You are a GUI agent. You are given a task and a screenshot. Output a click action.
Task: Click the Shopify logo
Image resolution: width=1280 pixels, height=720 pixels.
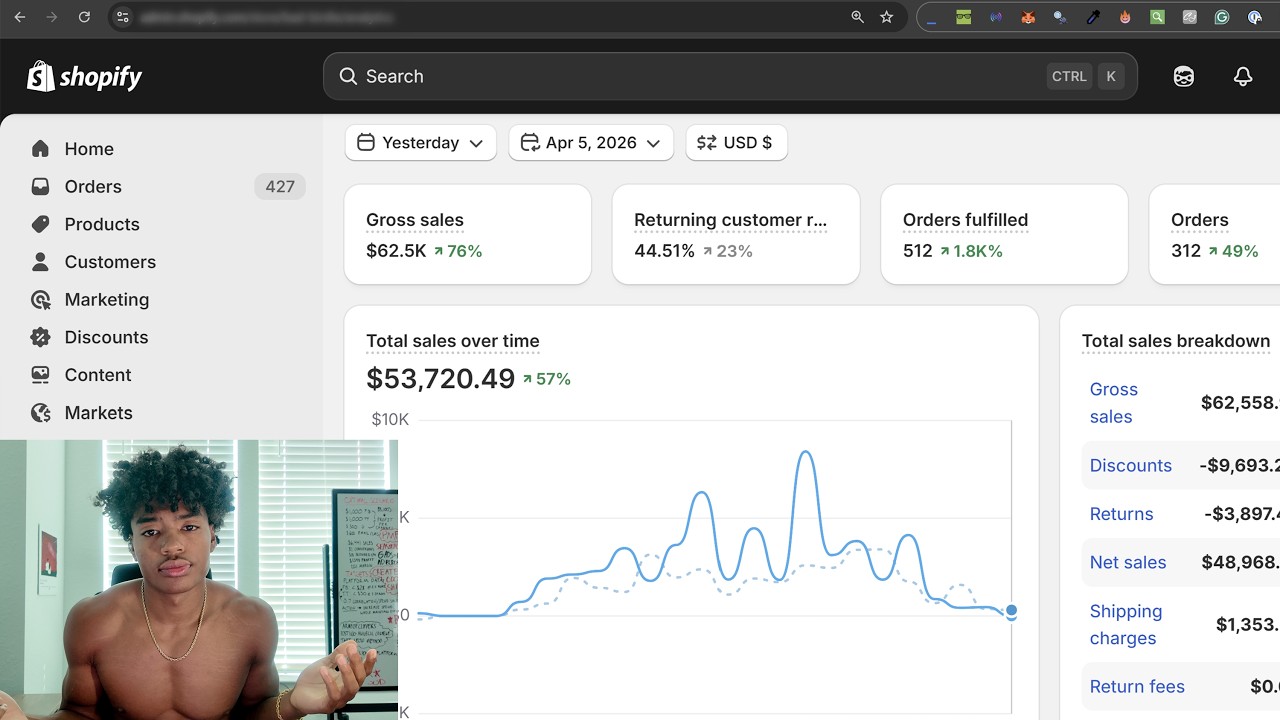click(x=85, y=77)
